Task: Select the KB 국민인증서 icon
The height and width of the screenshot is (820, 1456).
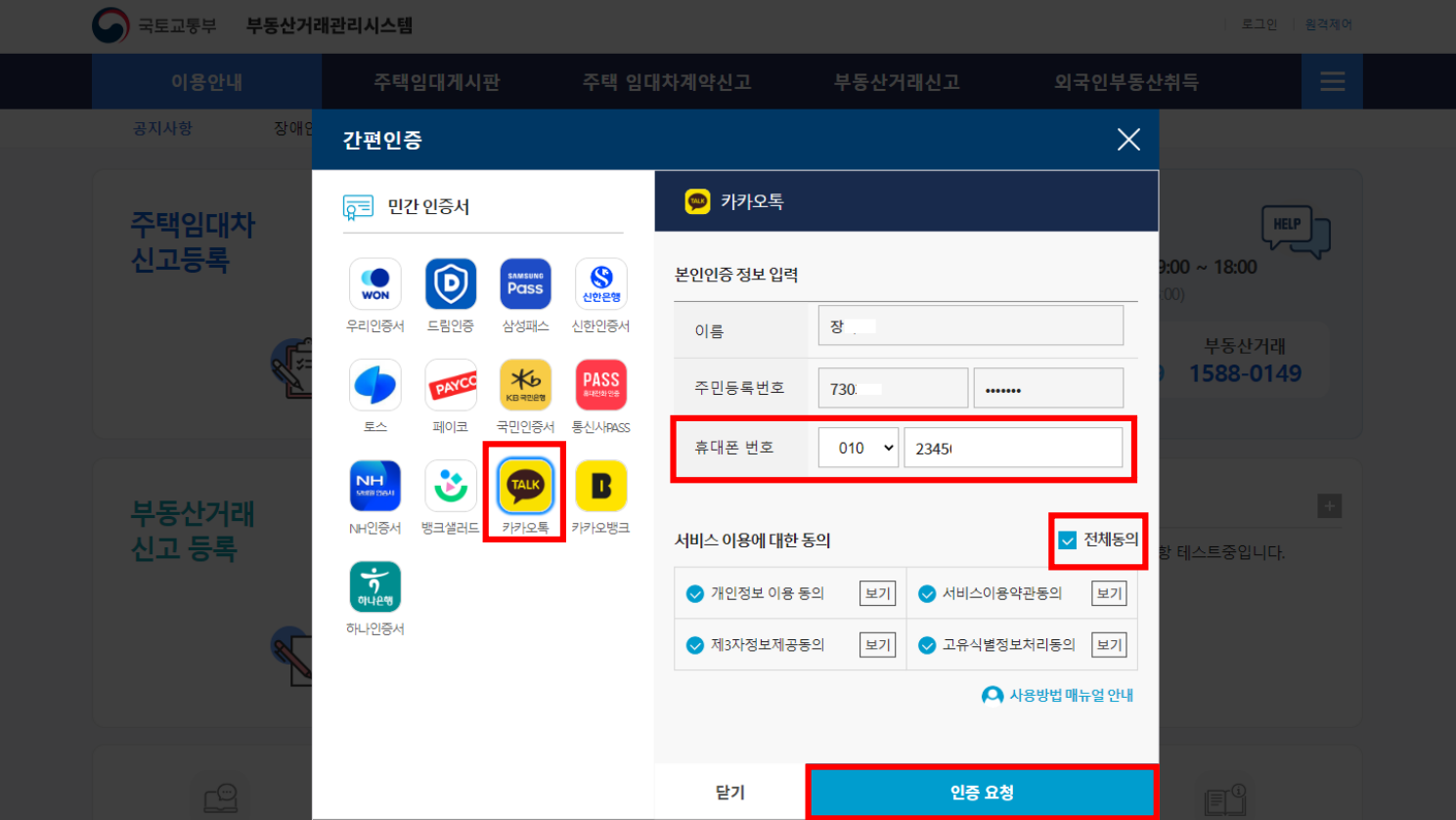Action: 525,385
